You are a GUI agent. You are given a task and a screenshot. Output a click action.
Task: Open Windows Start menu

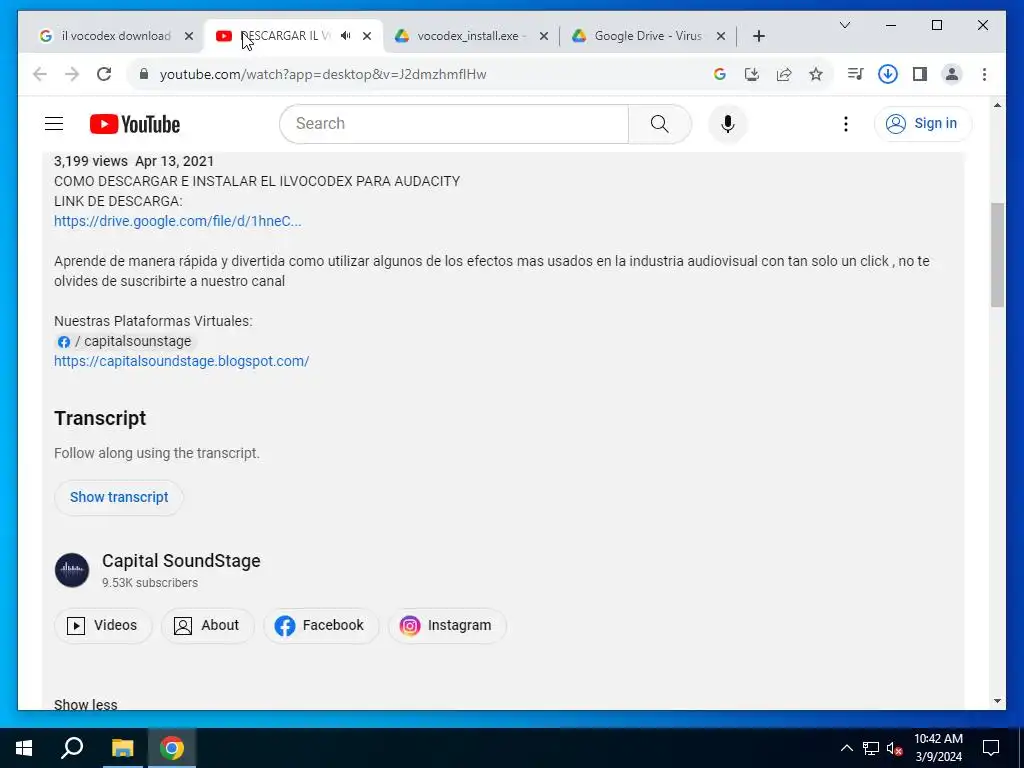pos(24,748)
